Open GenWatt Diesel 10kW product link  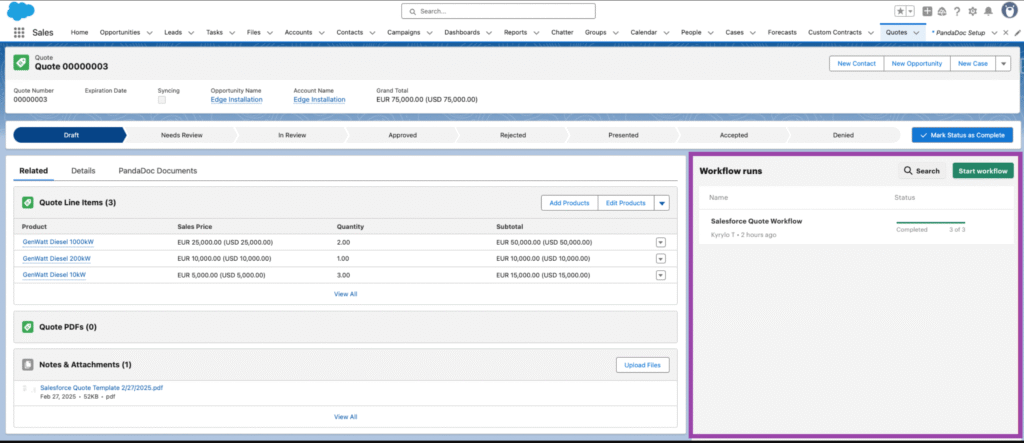pos(54,275)
